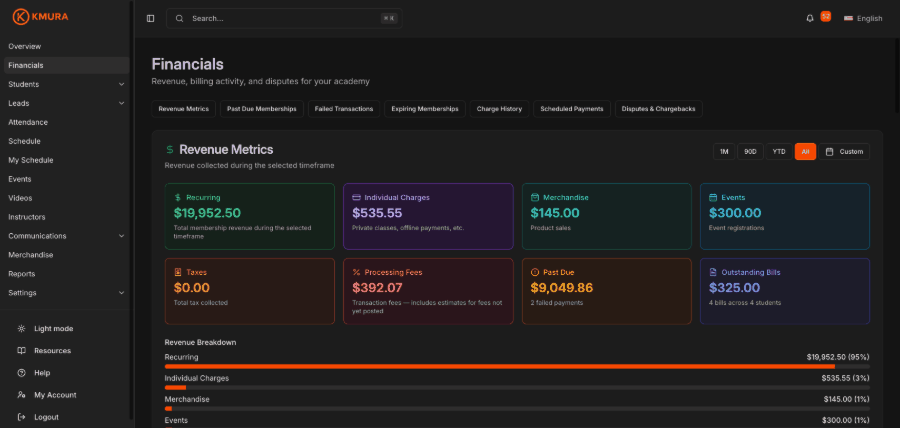Open Past Due Memberships tab
This screenshot has width=900, height=428.
262,109
